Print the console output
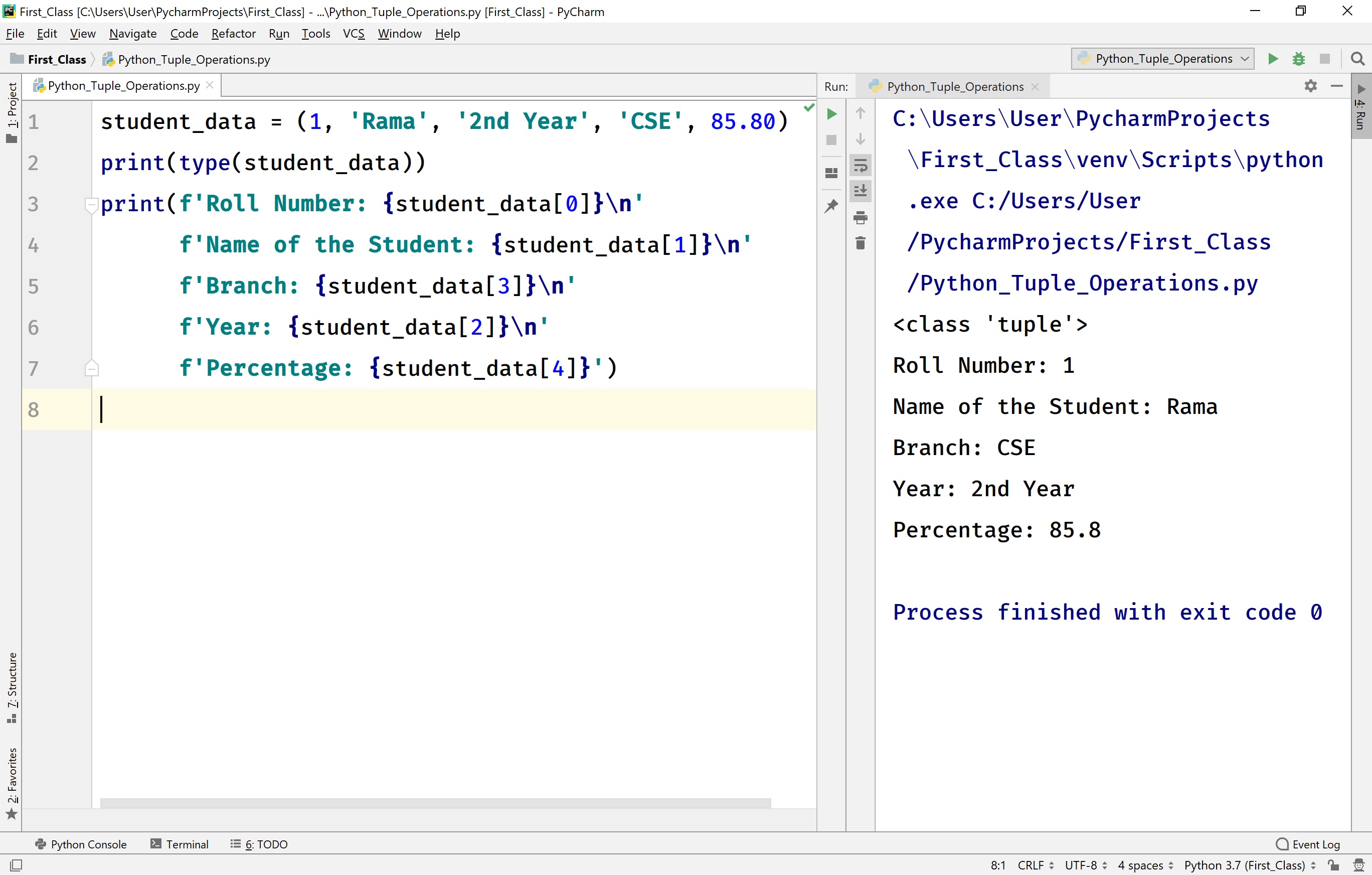Screen dimensions: 1372x875 pyautogui.click(x=861, y=217)
